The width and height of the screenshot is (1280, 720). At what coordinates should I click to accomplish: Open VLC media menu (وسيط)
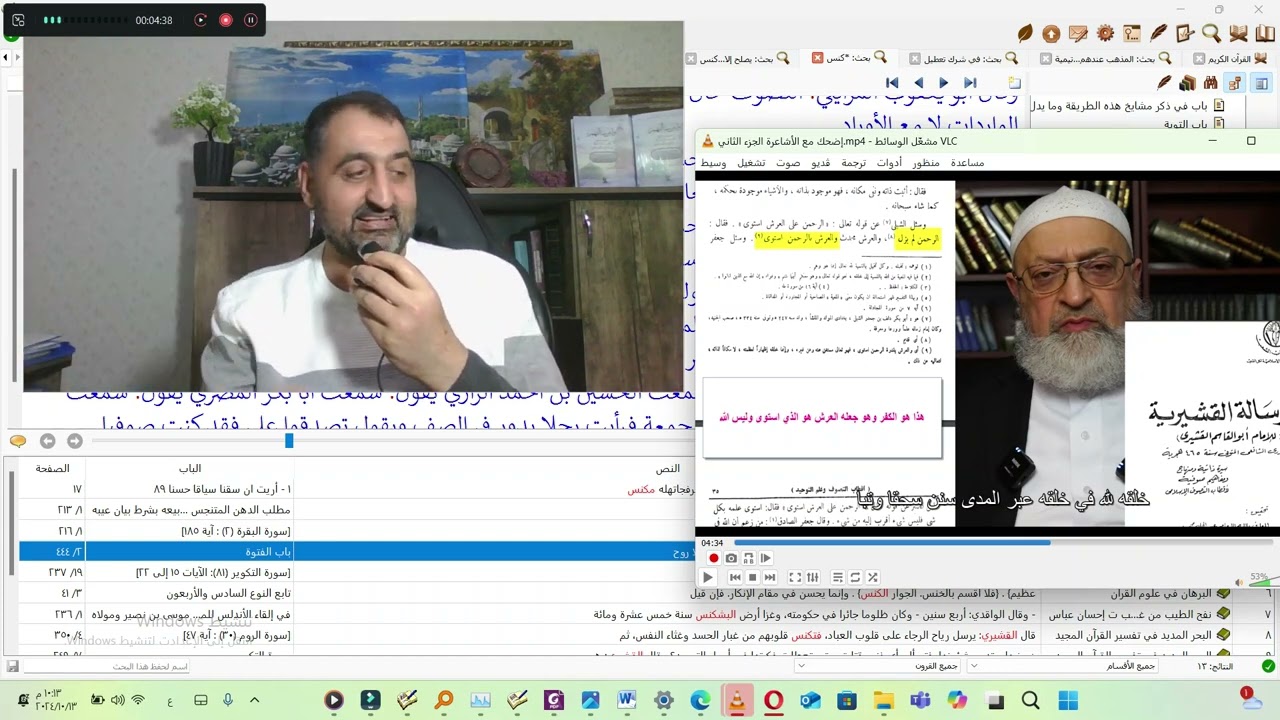(713, 162)
